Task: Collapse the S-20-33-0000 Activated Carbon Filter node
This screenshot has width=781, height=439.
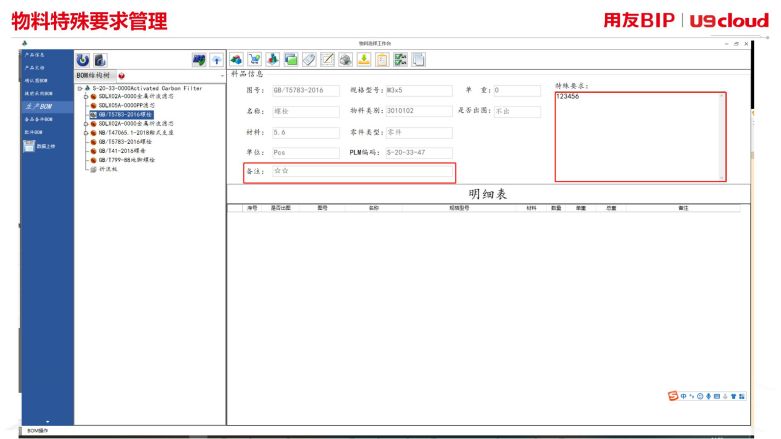Action: 80,88
